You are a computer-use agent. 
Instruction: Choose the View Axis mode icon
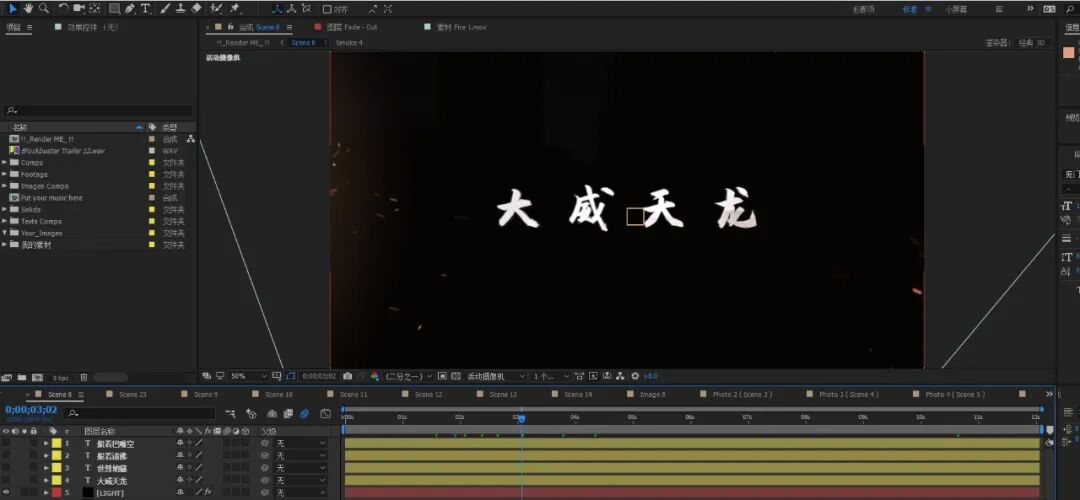pyautogui.click(x=307, y=8)
